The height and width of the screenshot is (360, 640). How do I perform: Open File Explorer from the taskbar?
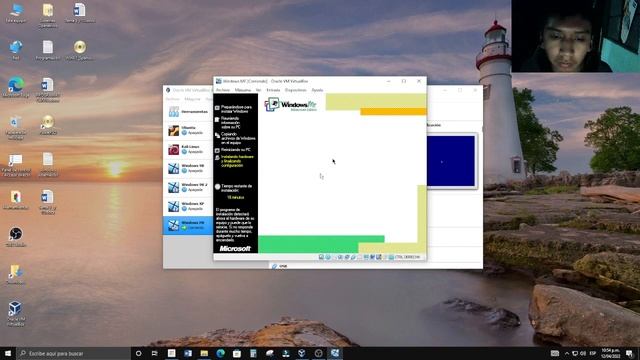click(204, 353)
